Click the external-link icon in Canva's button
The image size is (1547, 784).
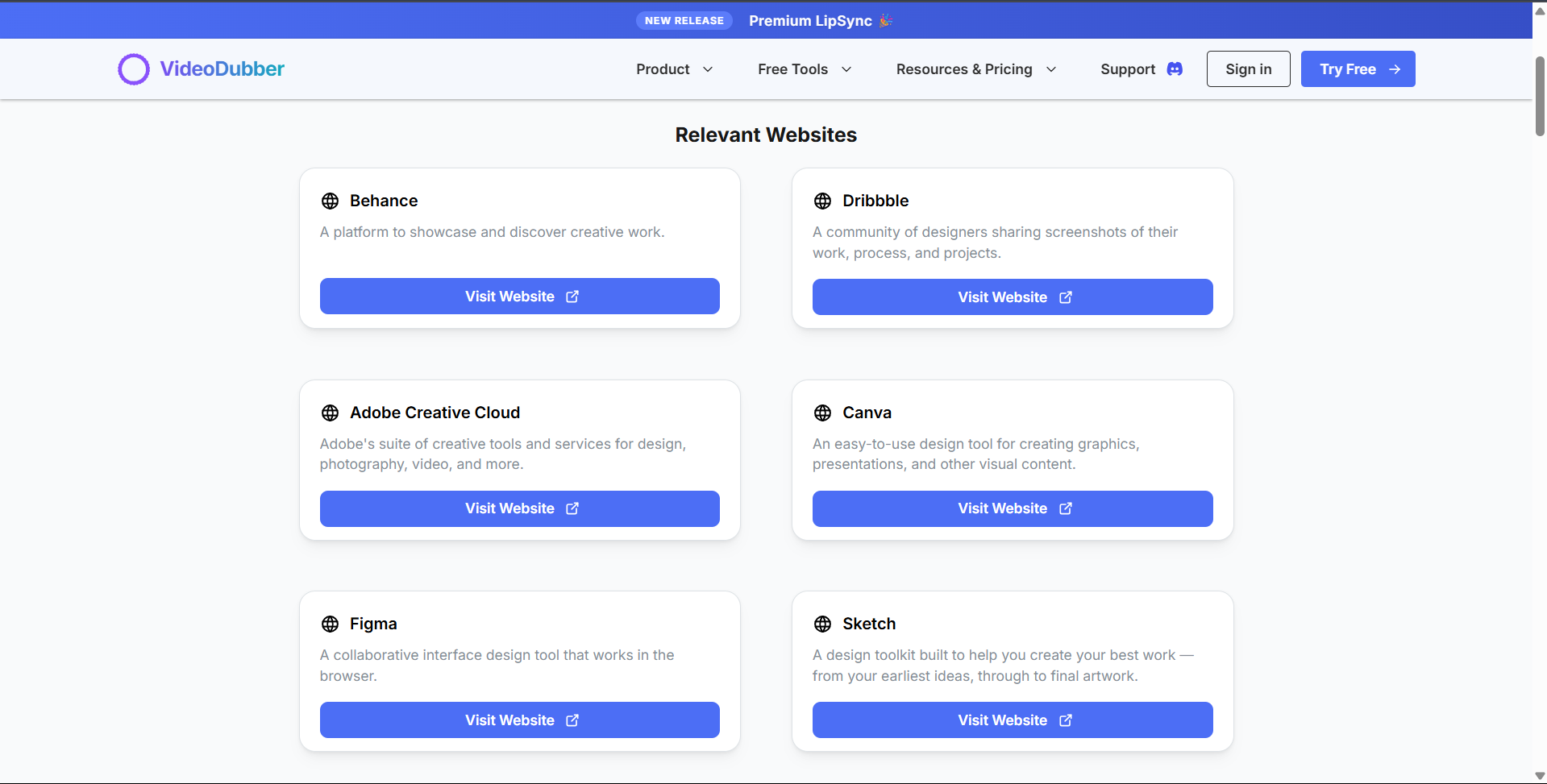[x=1066, y=508]
